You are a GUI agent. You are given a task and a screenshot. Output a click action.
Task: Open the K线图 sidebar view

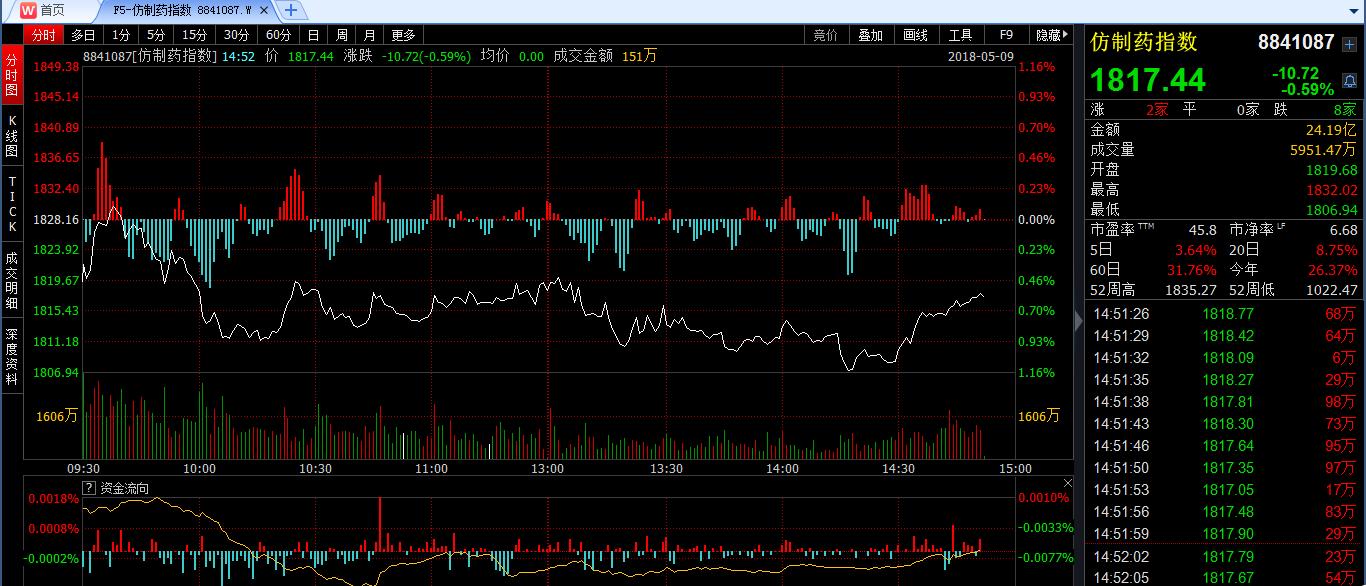(12, 136)
